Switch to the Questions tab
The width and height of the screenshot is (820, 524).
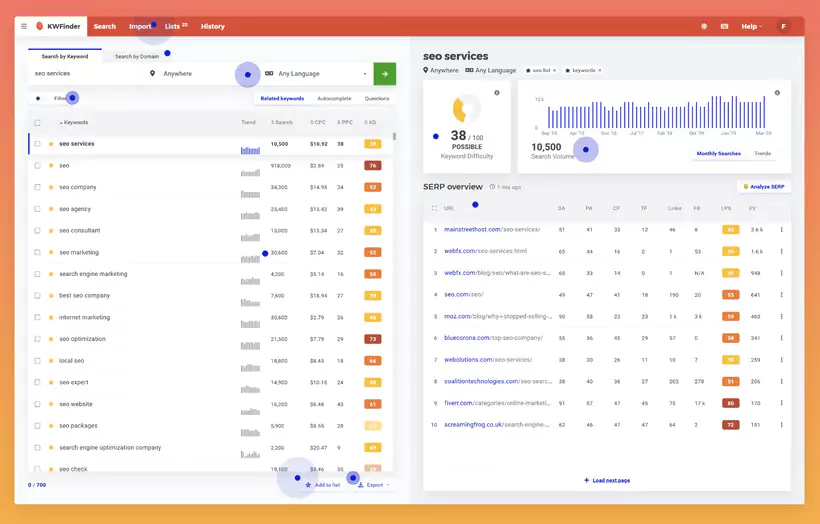[377, 98]
